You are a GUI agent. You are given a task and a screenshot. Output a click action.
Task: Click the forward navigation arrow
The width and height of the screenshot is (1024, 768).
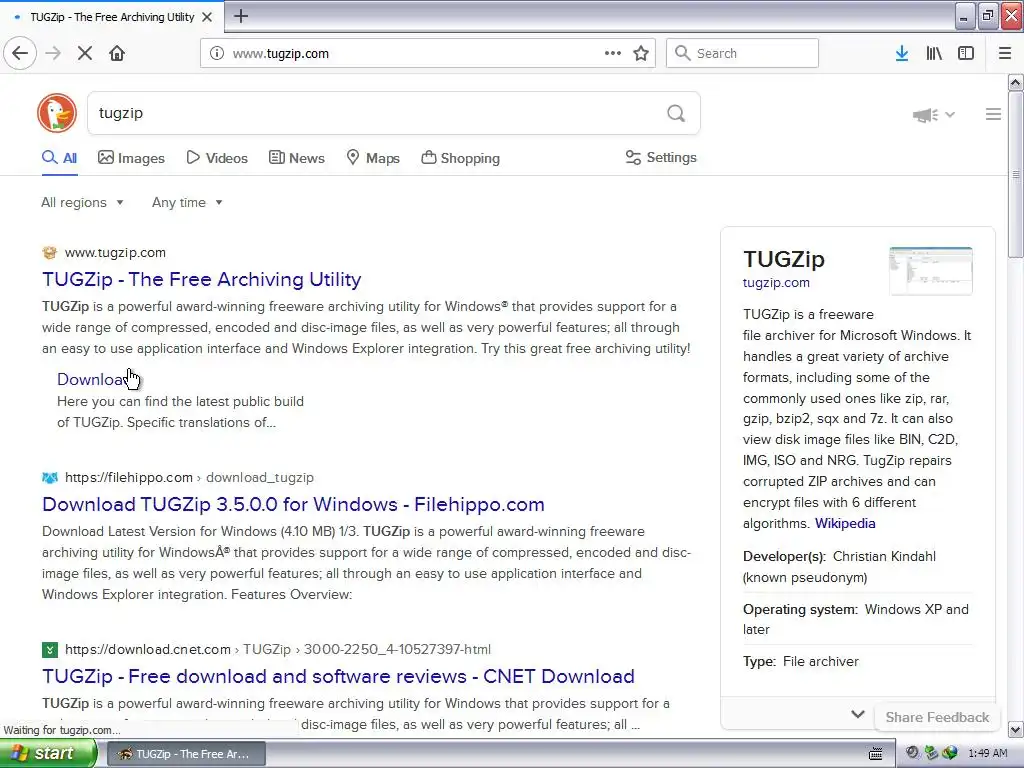click(53, 53)
